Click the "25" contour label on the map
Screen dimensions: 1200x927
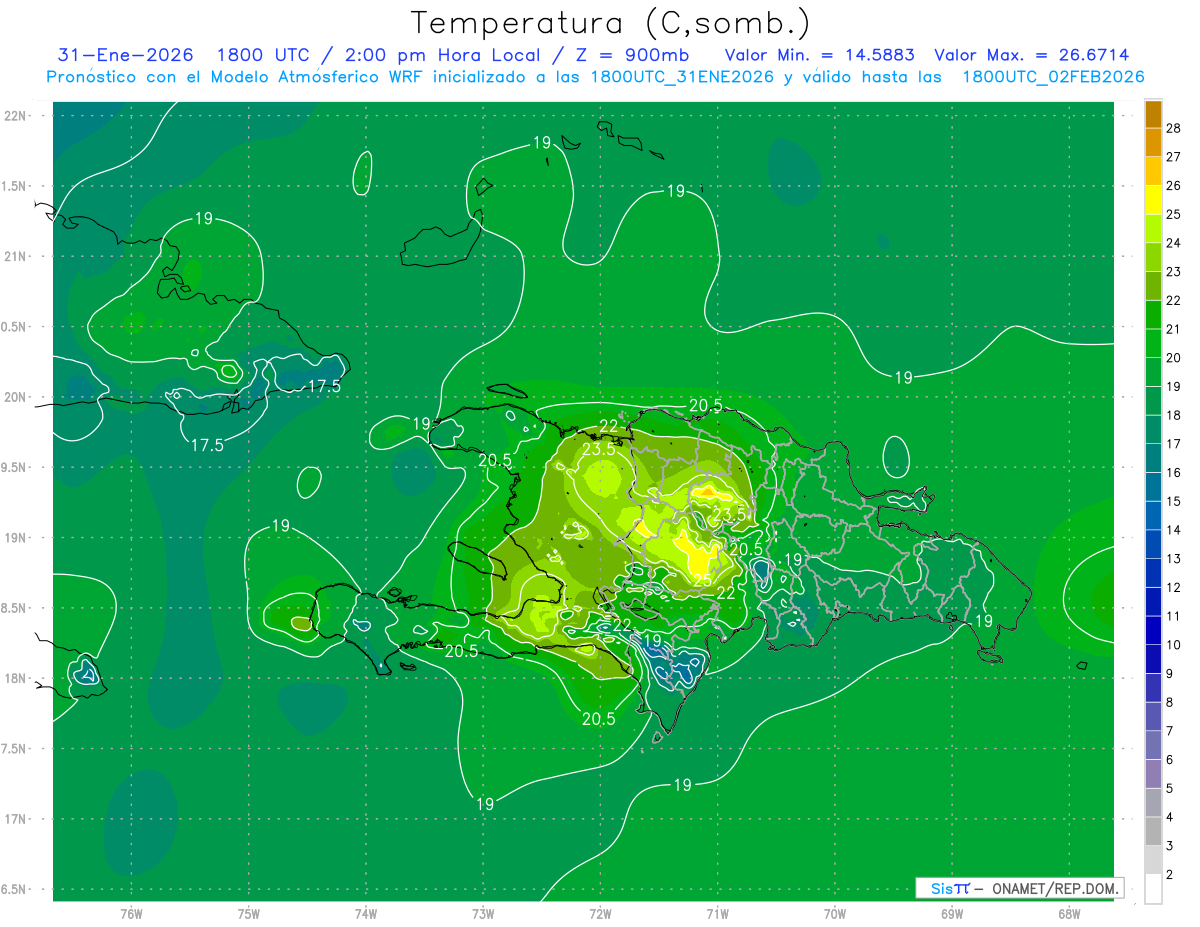coord(702,580)
